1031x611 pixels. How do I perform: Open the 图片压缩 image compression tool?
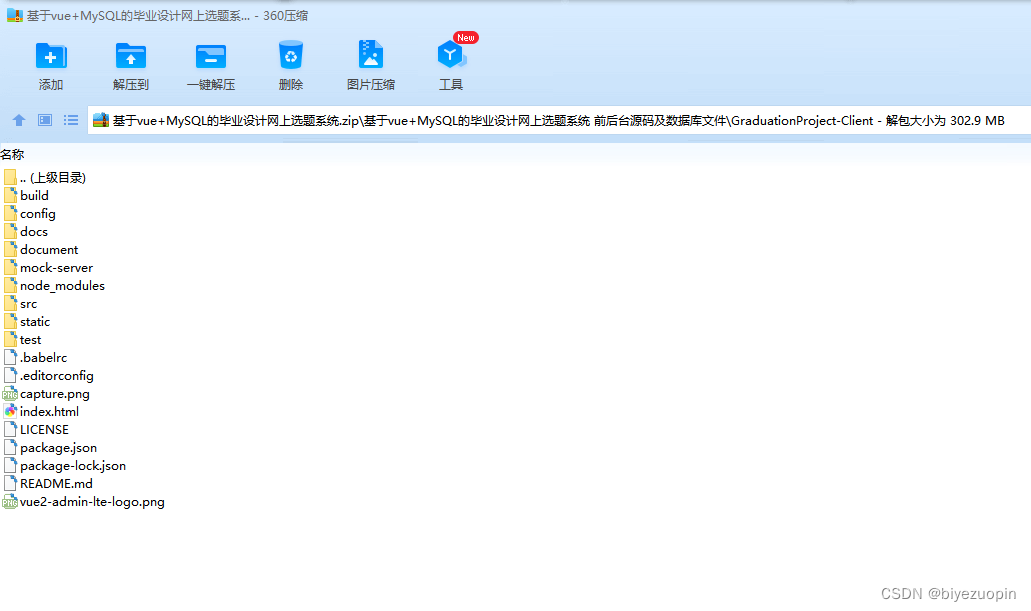371,55
